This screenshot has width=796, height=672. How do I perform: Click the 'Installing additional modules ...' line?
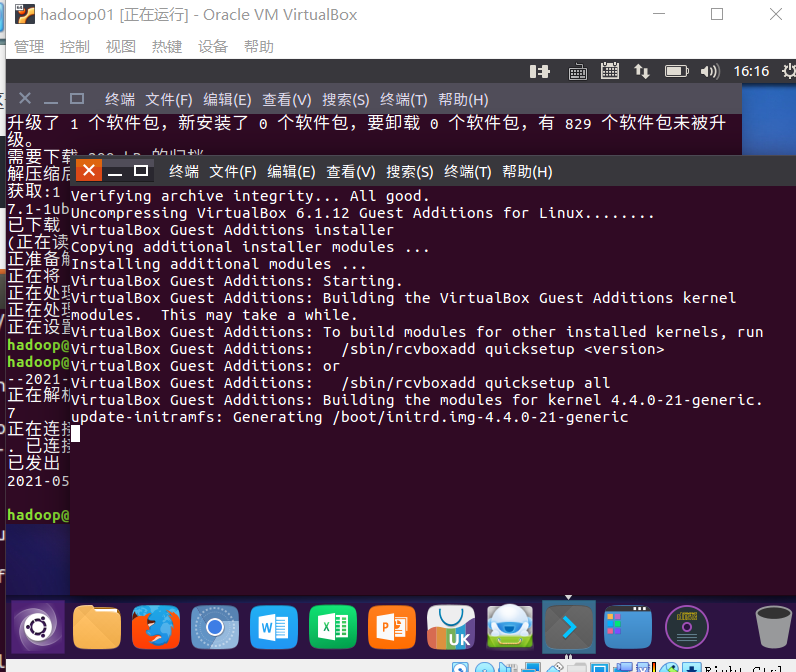click(219, 264)
